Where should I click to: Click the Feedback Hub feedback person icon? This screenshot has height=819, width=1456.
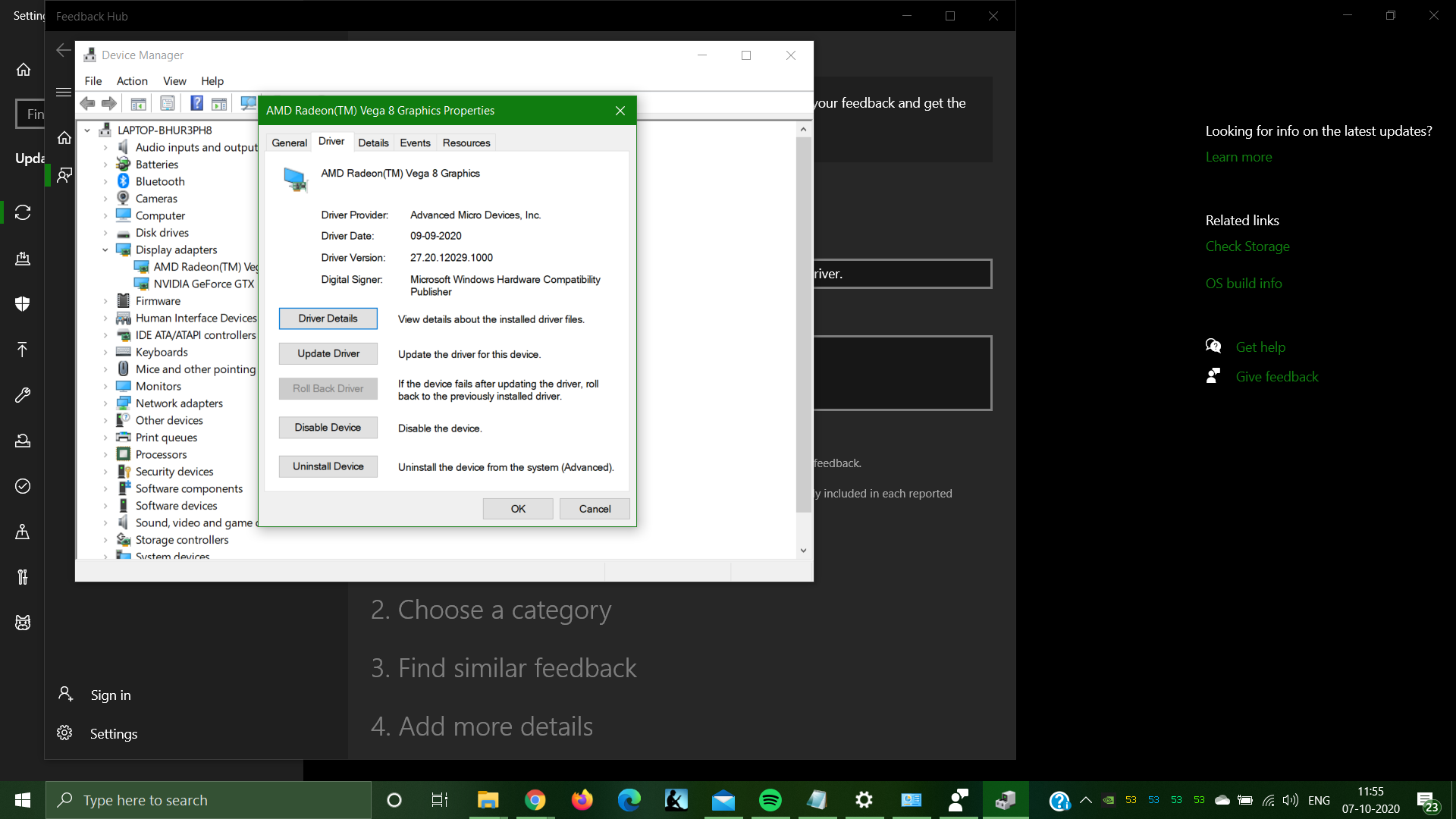point(64,175)
